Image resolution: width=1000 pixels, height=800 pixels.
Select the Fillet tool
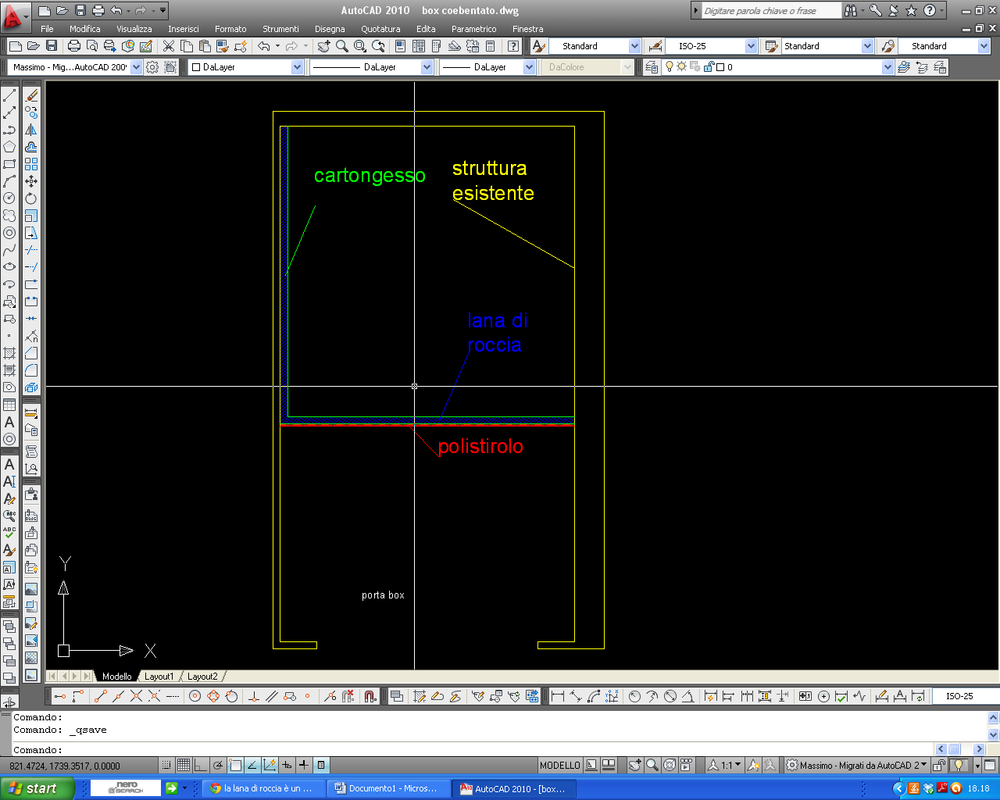(x=31, y=370)
